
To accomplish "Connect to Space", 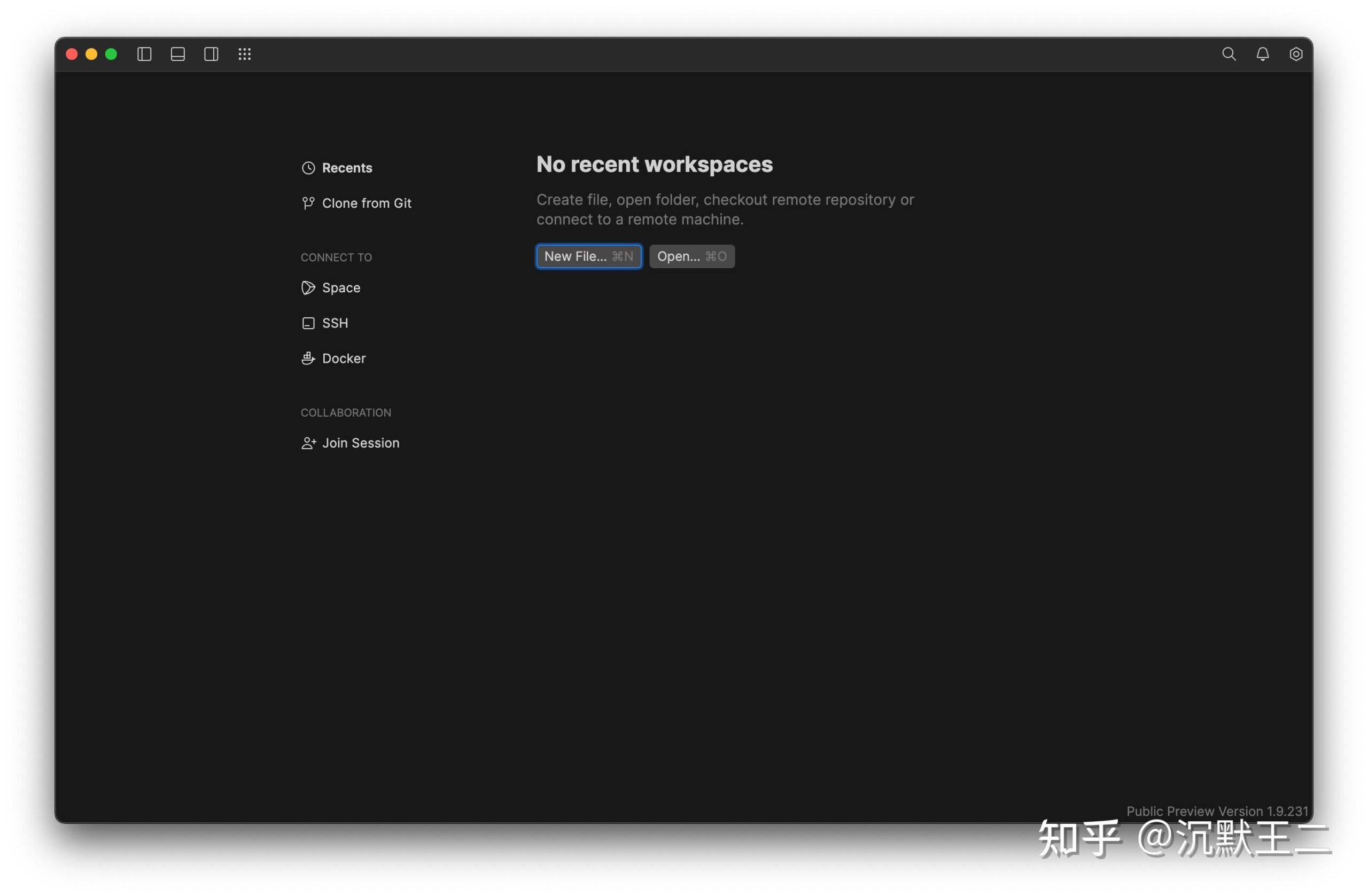I will point(331,287).
